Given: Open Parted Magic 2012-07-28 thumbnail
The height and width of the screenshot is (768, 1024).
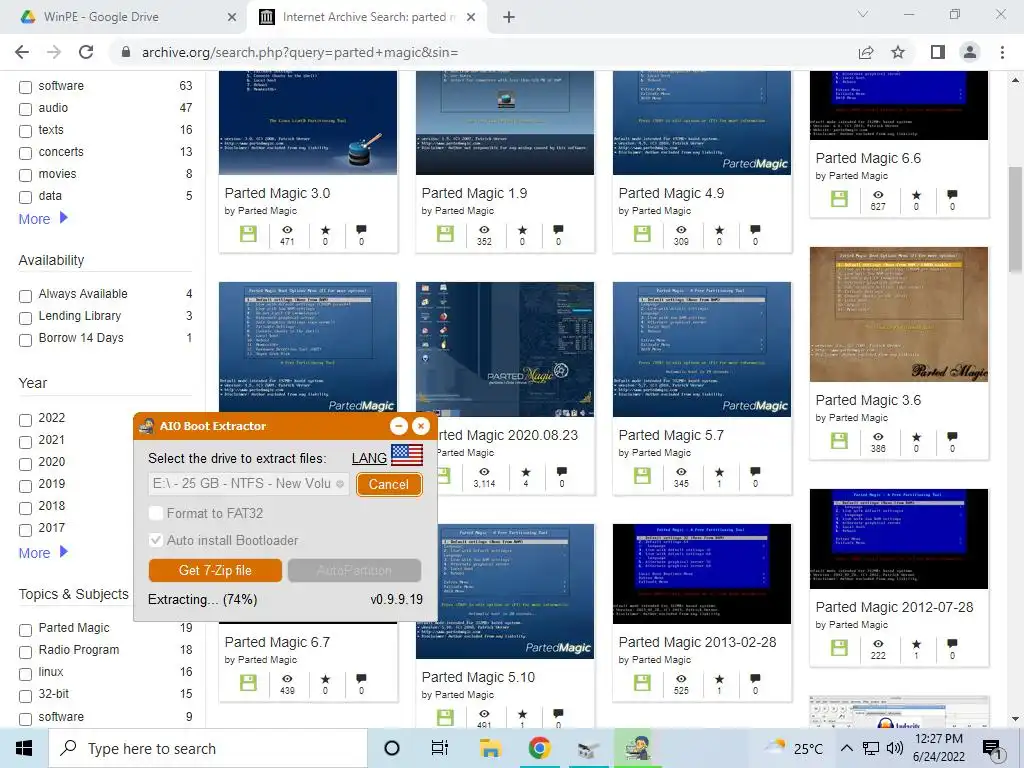Looking at the screenshot, I should point(899,539).
